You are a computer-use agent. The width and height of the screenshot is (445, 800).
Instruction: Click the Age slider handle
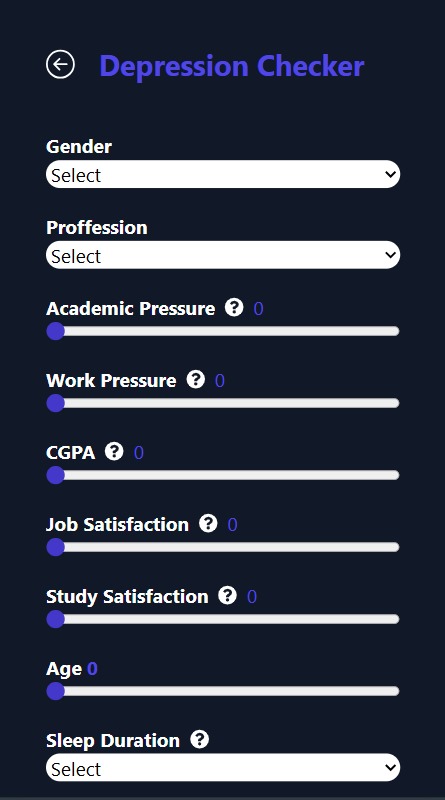point(55,691)
